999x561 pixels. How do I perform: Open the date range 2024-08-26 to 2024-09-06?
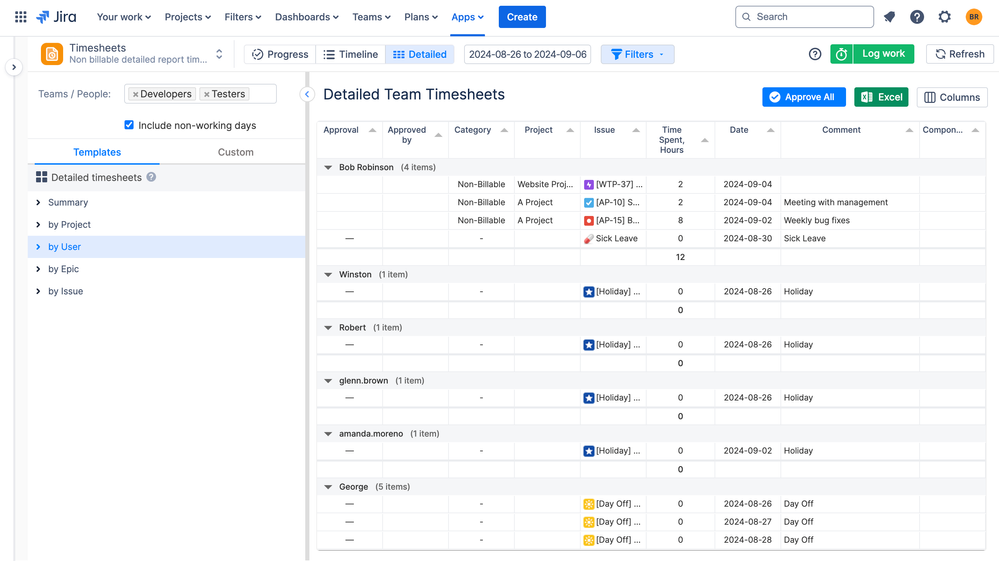click(x=528, y=54)
